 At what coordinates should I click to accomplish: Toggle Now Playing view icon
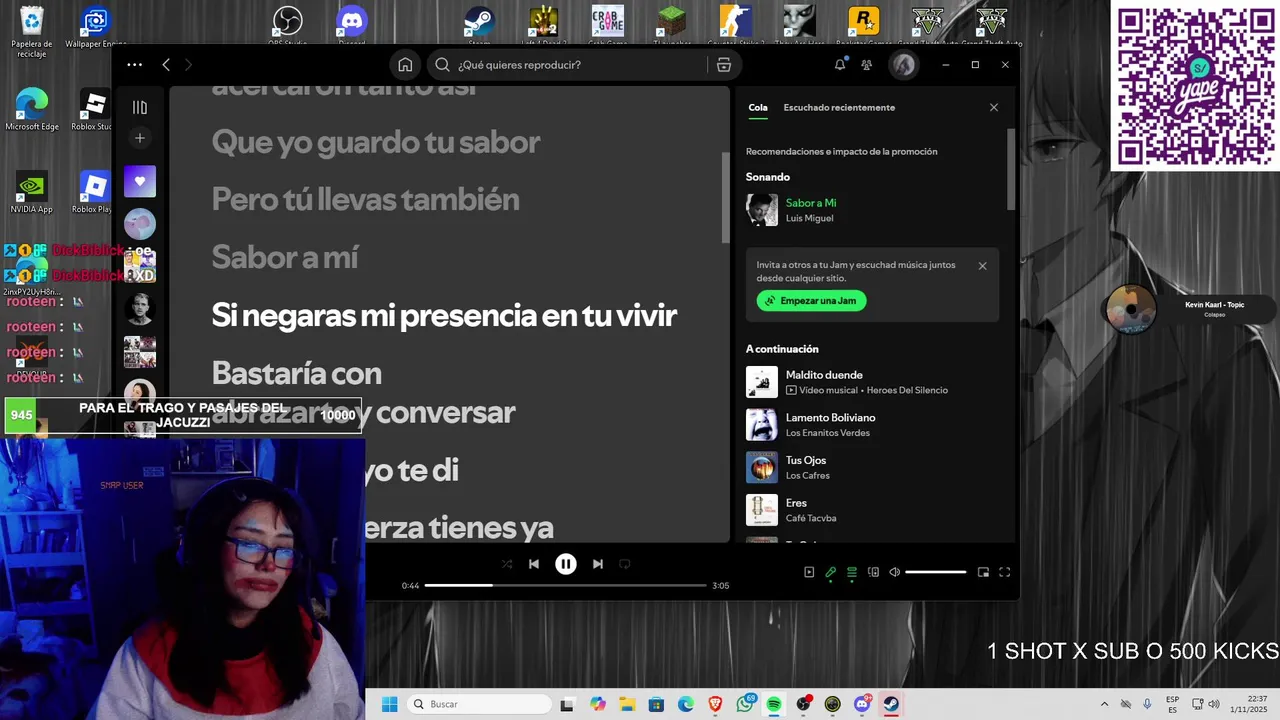point(809,572)
